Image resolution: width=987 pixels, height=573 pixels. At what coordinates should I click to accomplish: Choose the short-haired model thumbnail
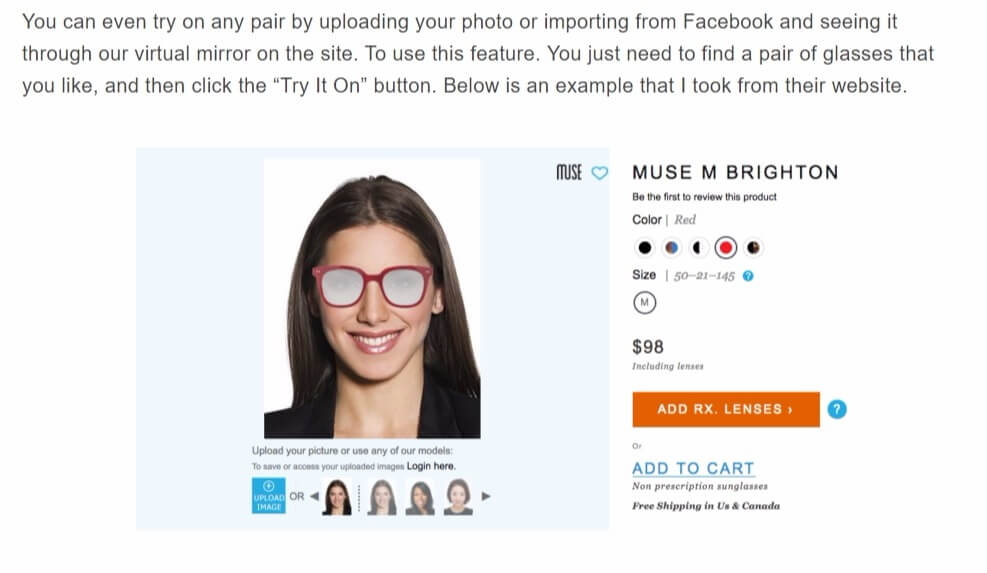coord(458,496)
